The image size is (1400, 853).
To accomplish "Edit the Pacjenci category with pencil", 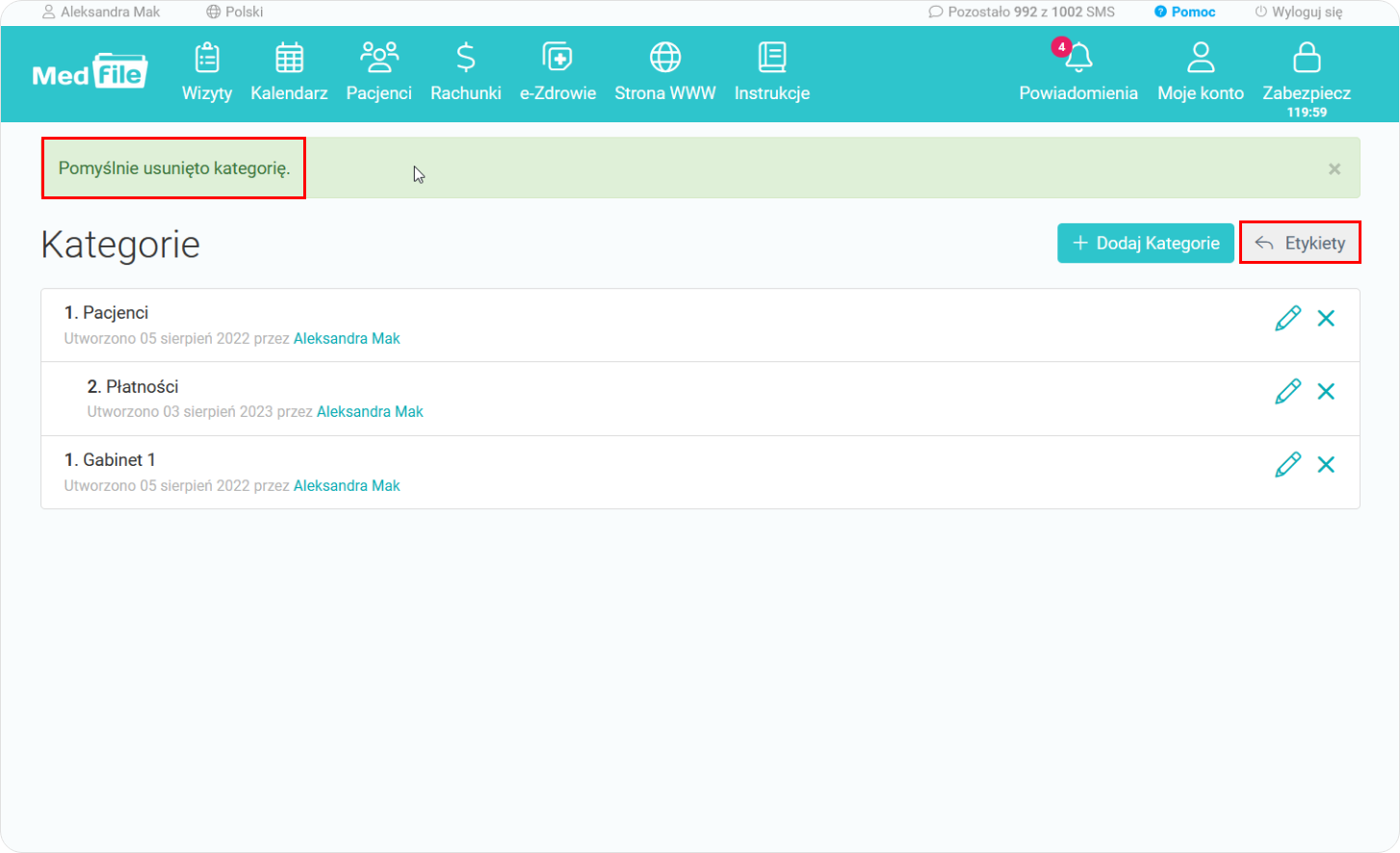I will [x=1288, y=318].
